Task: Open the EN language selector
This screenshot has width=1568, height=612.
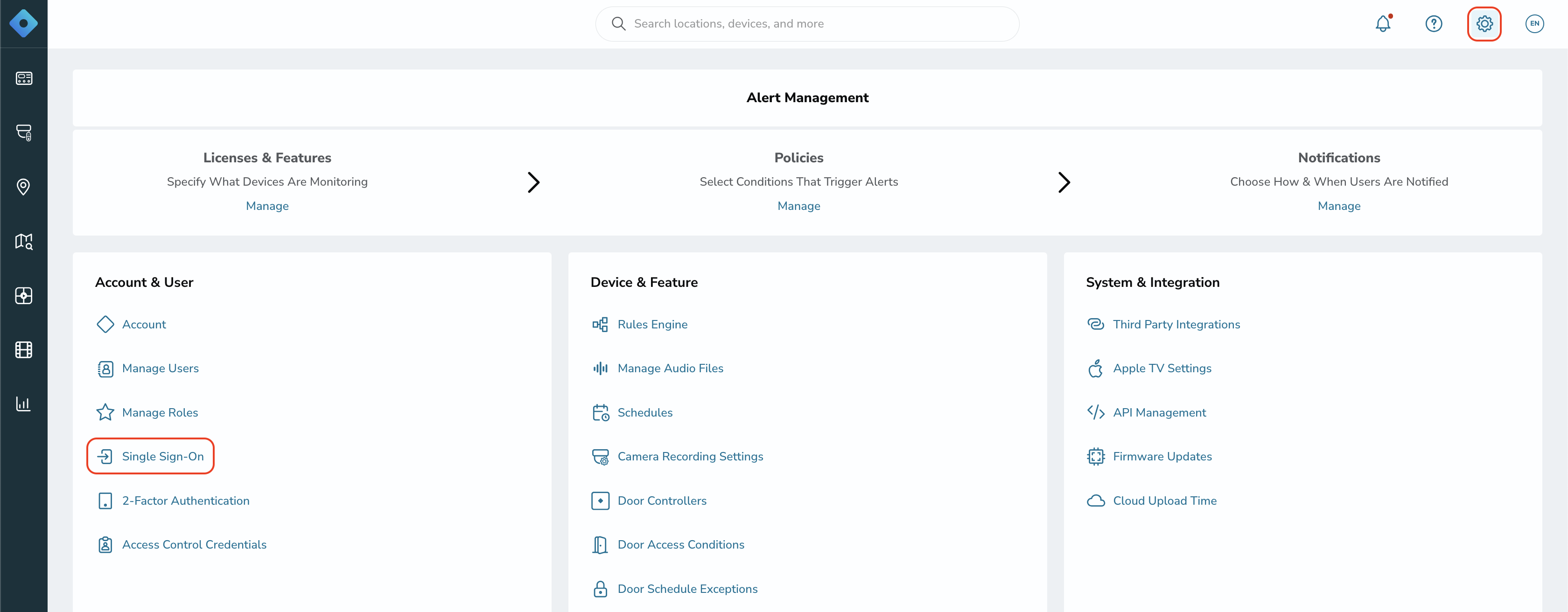Action: (x=1534, y=24)
